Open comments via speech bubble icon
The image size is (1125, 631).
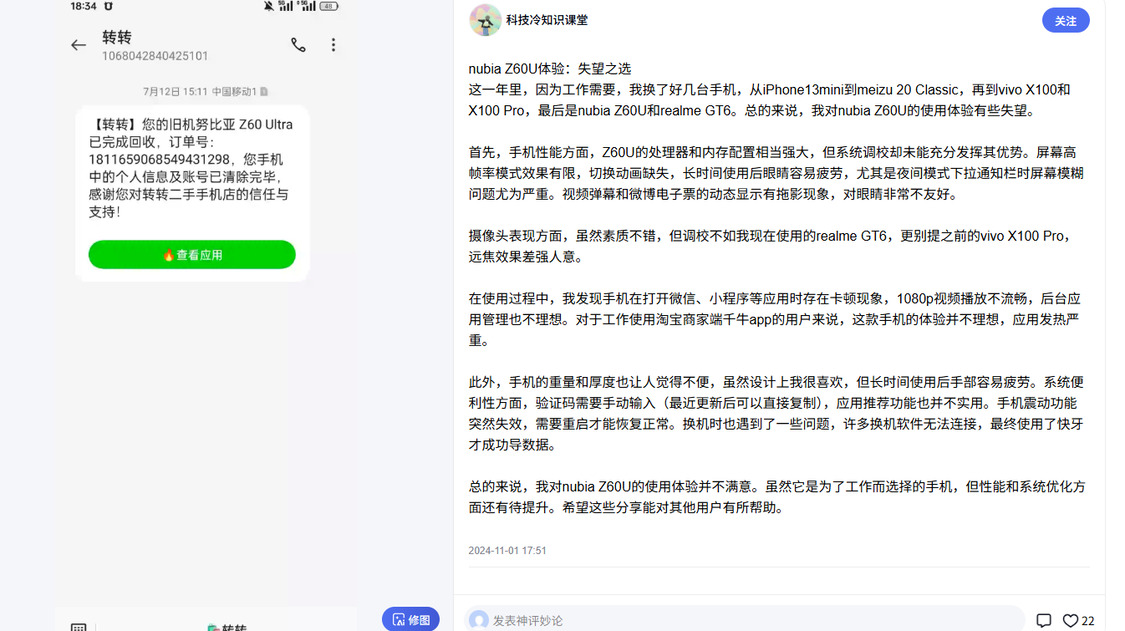click(1044, 620)
